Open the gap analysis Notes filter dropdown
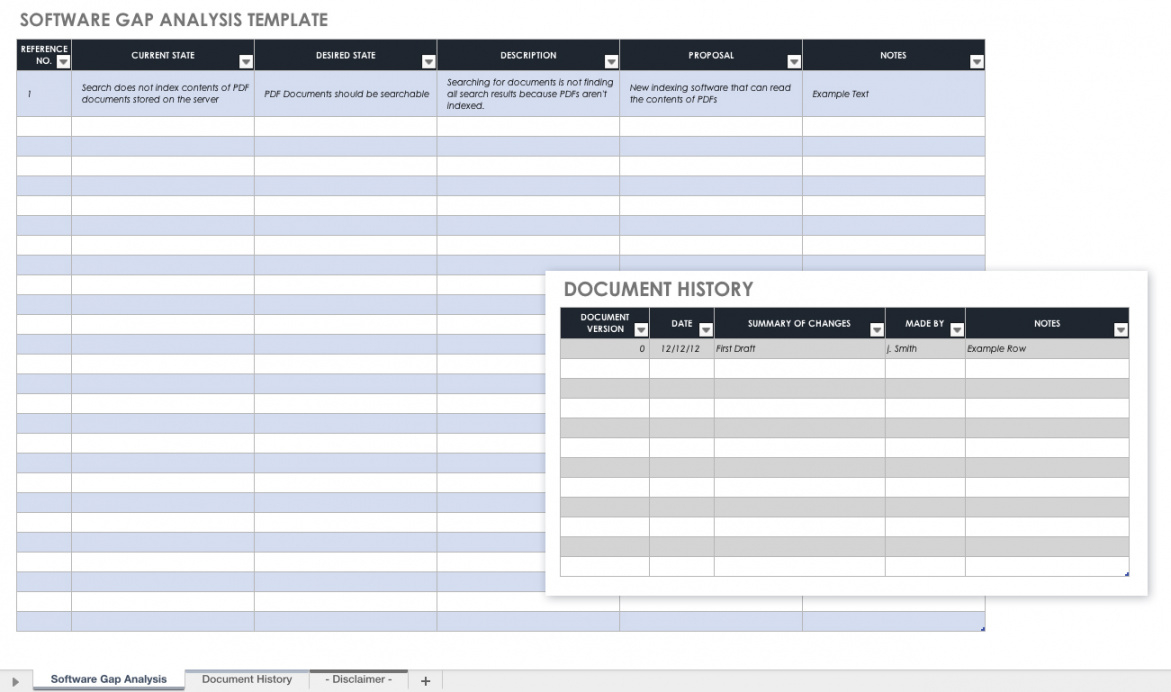The width and height of the screenshot is (1171, 692). point(977,62)
